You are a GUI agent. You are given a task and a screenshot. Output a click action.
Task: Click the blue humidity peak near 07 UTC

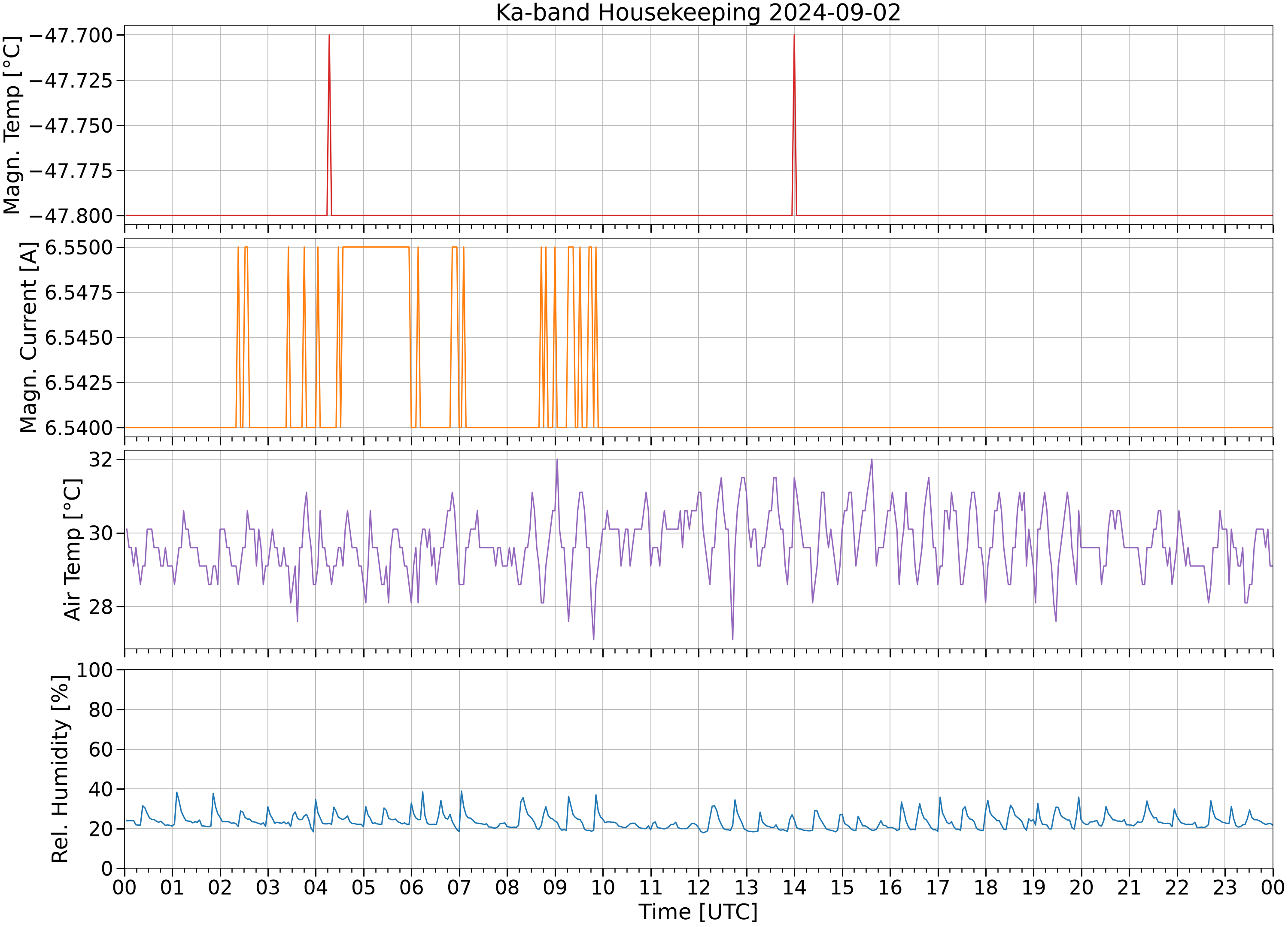[461, 791]
